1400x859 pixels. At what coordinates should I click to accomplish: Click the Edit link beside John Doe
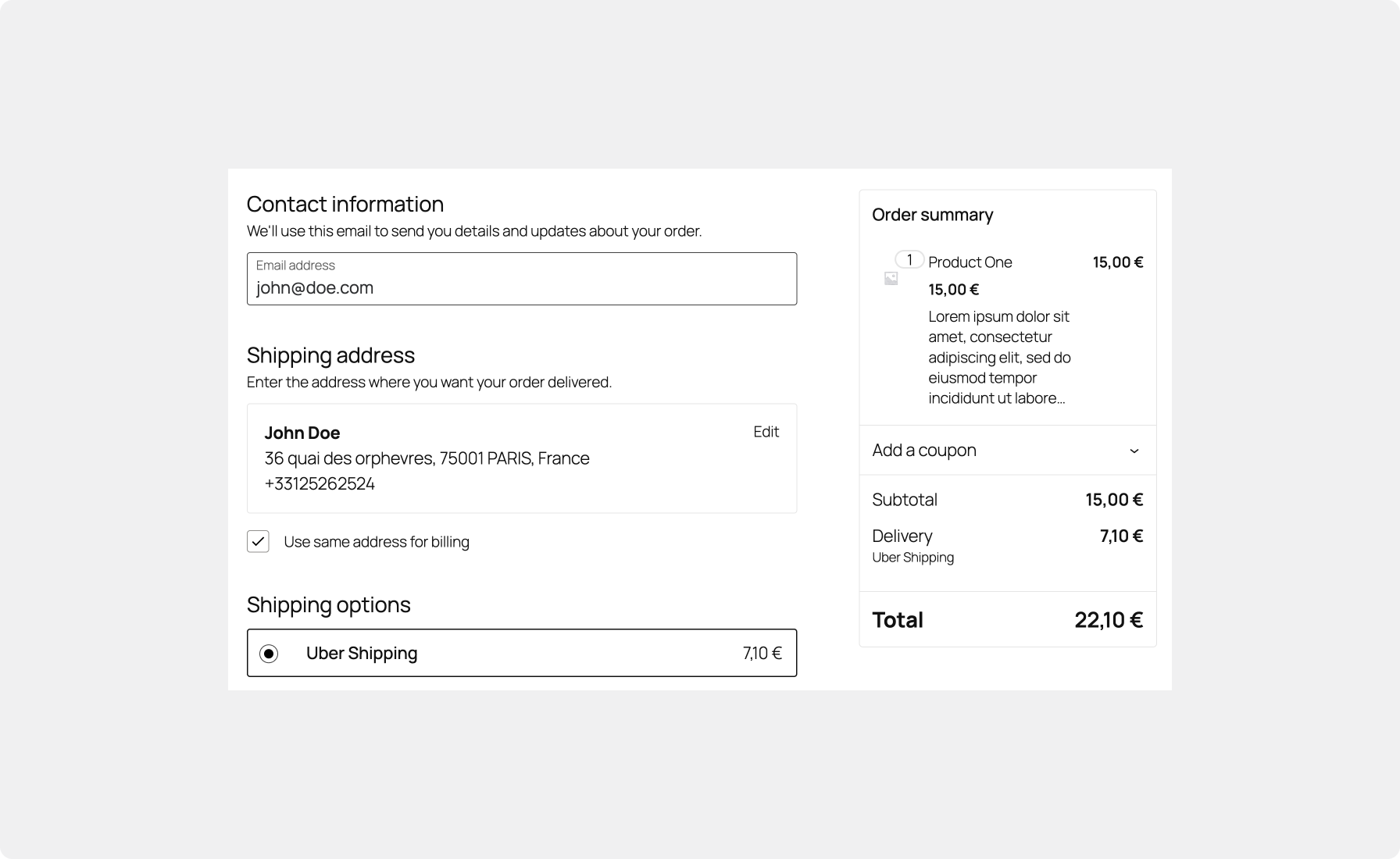[x=766, y=431]
